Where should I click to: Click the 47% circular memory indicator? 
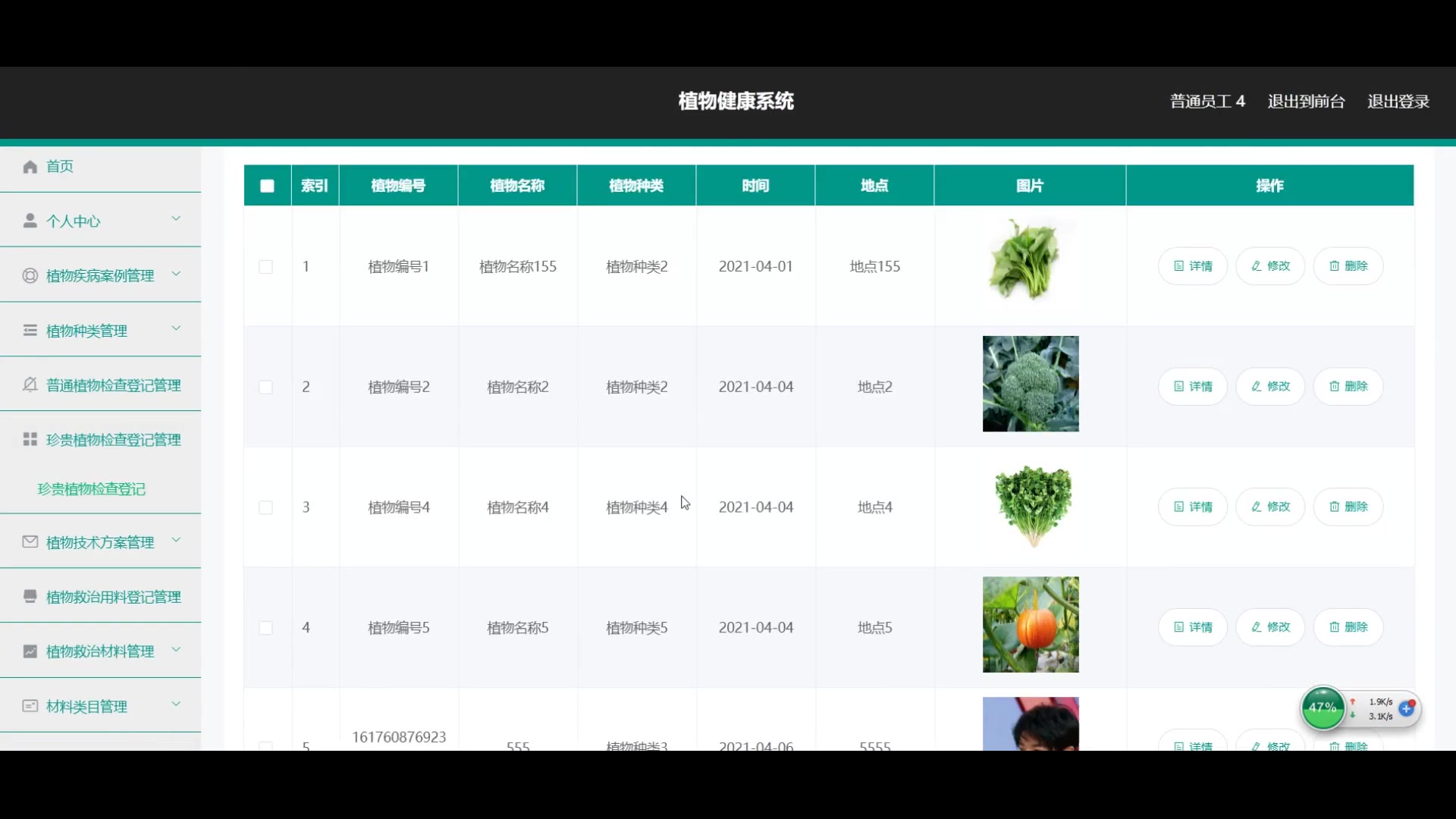coord(1323,708)
